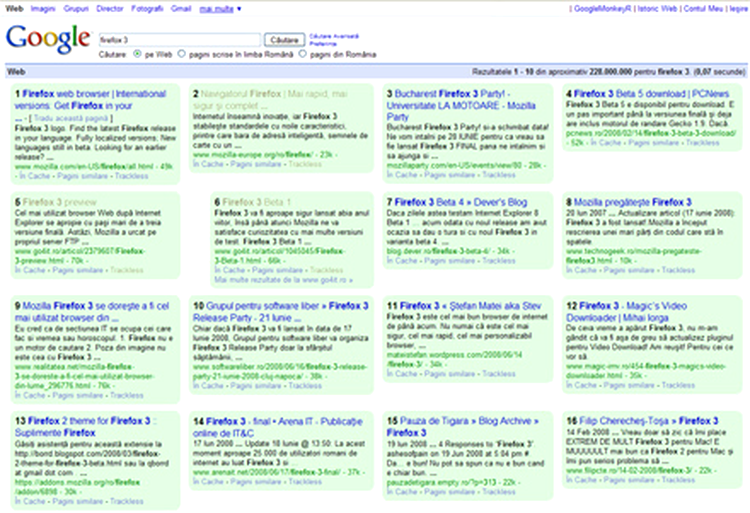Open the Imagini tab in top navigation

coord(43,9)
